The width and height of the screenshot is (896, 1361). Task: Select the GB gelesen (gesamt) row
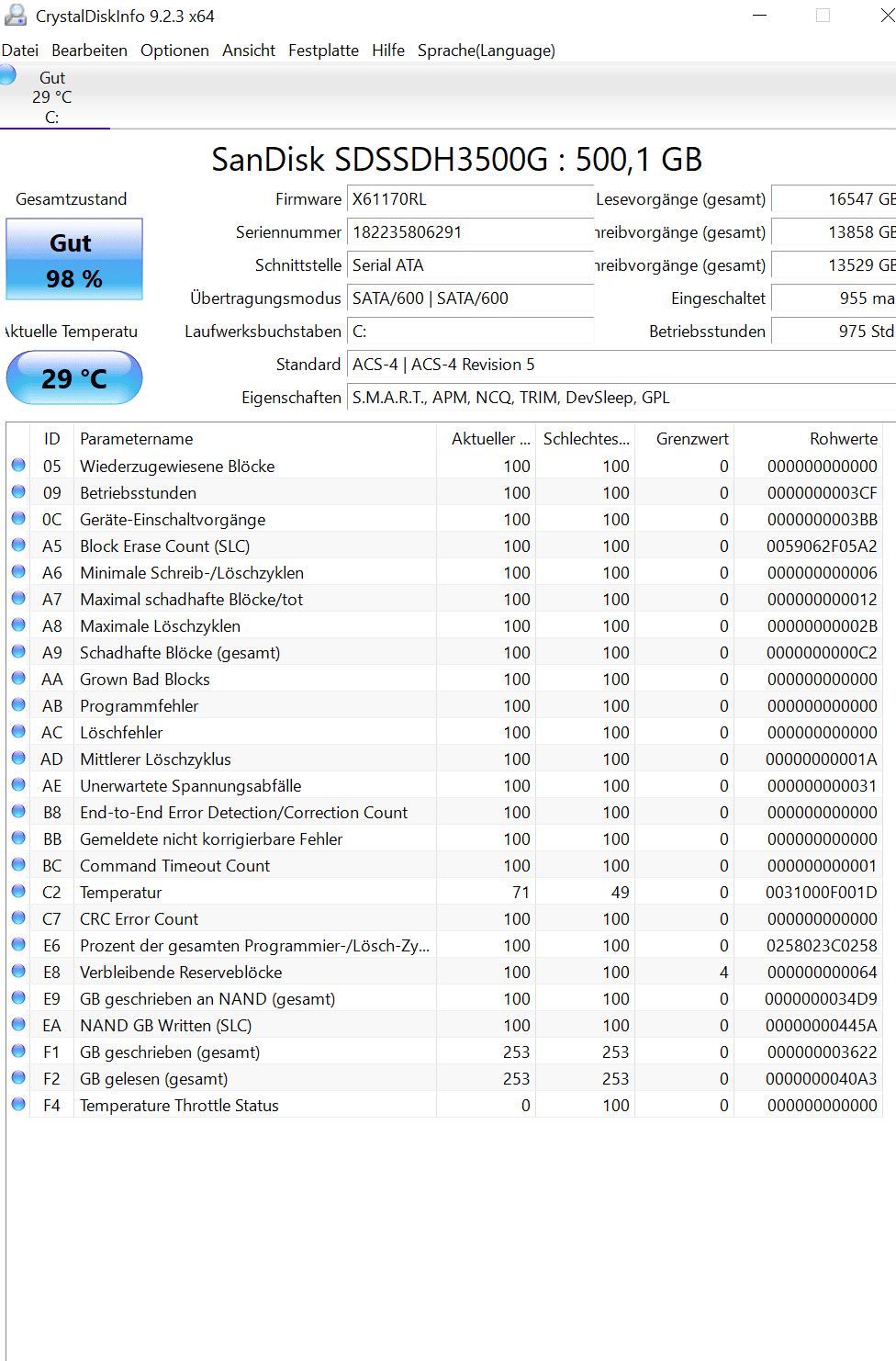pyautogui.click(x=444, y=1079)
